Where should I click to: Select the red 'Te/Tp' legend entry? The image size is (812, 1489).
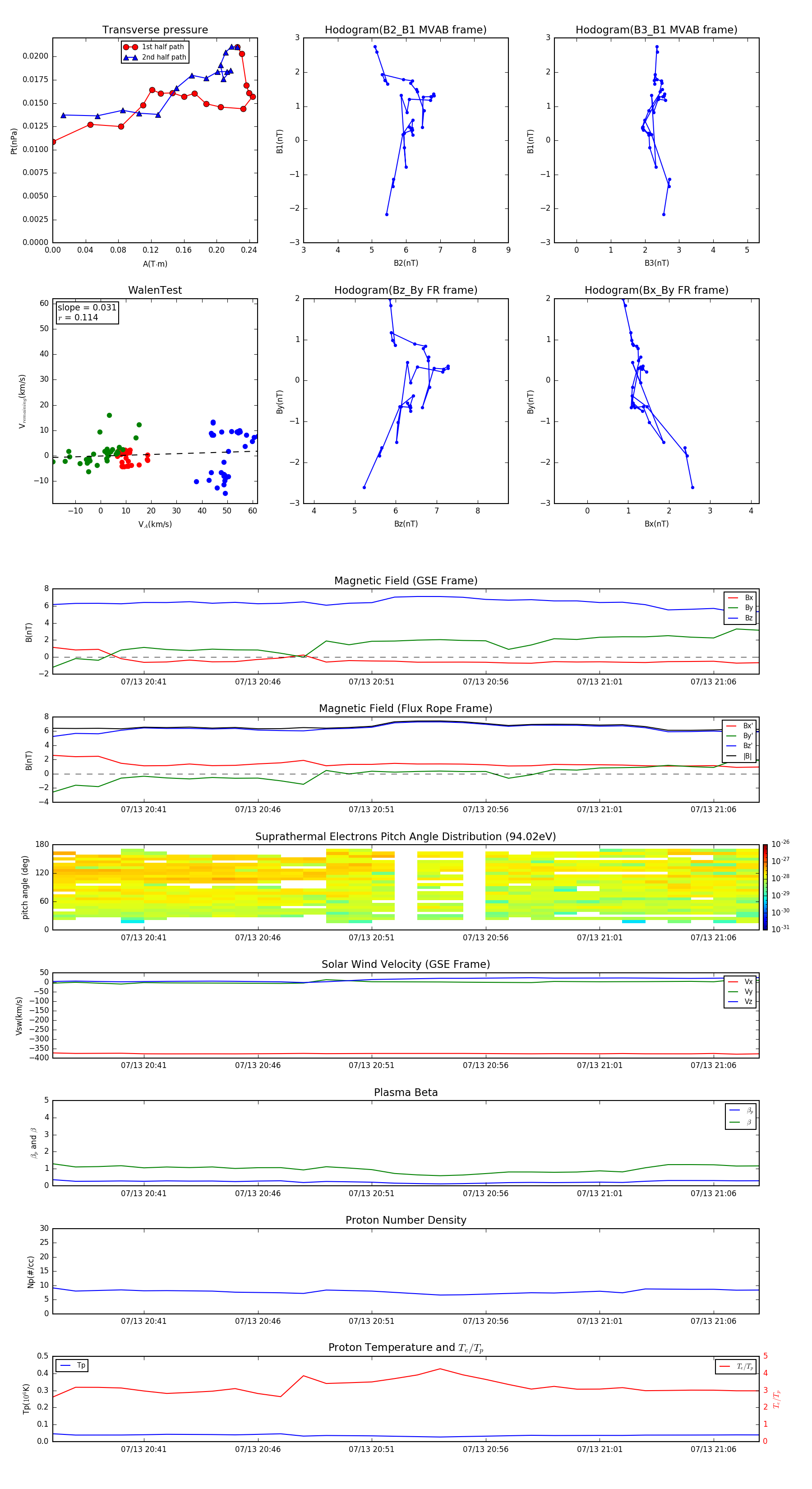(x=736, y=1366)
